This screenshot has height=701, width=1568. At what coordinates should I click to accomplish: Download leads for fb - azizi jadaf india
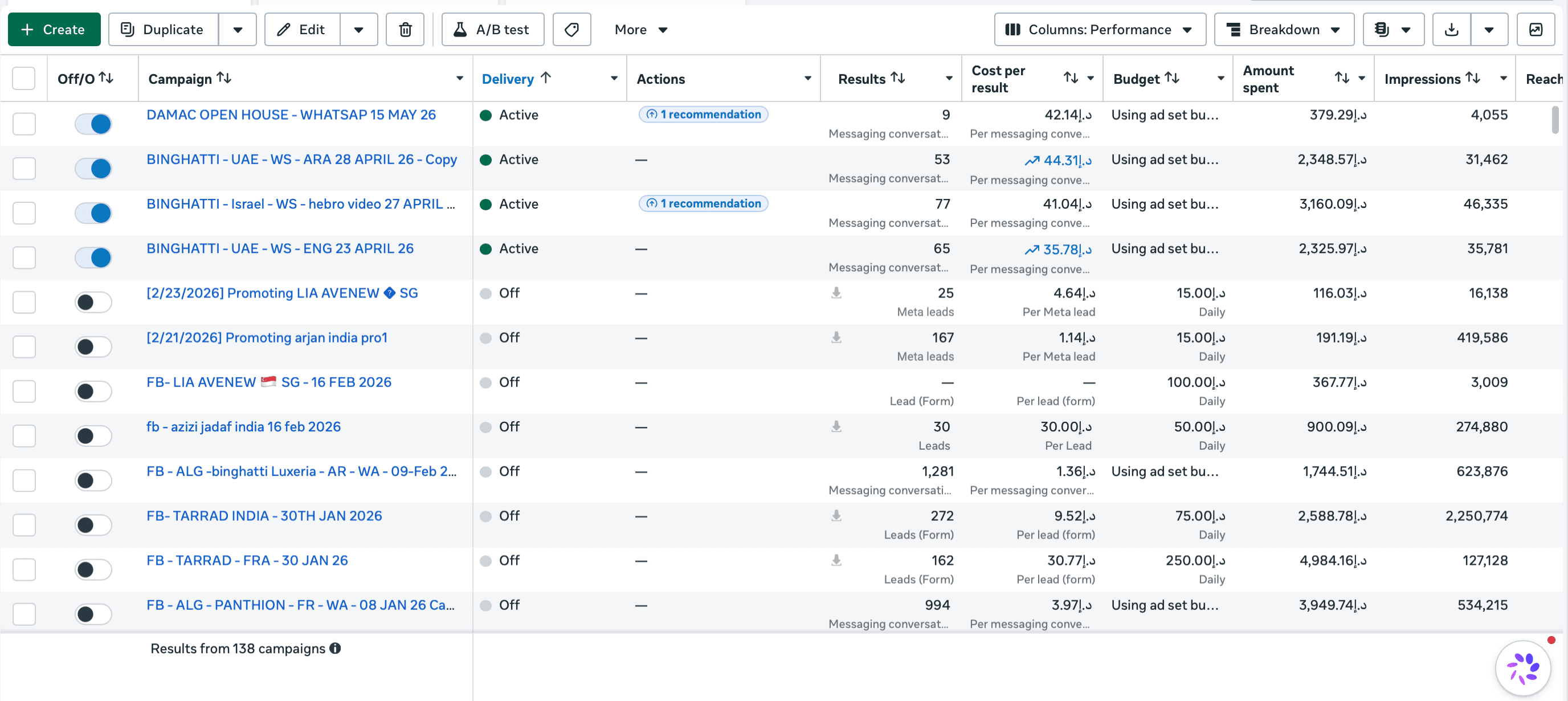836,426
